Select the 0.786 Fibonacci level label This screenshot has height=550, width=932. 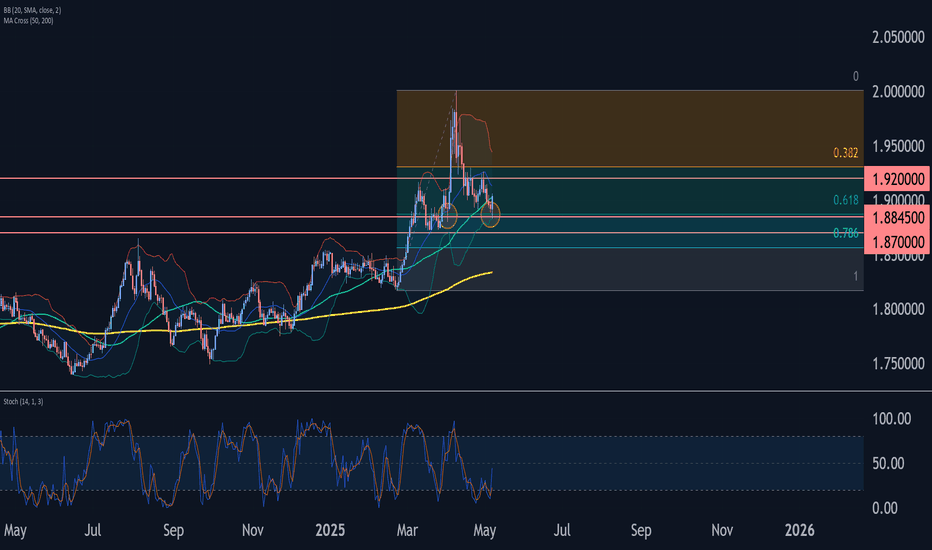tap(845, 233)
